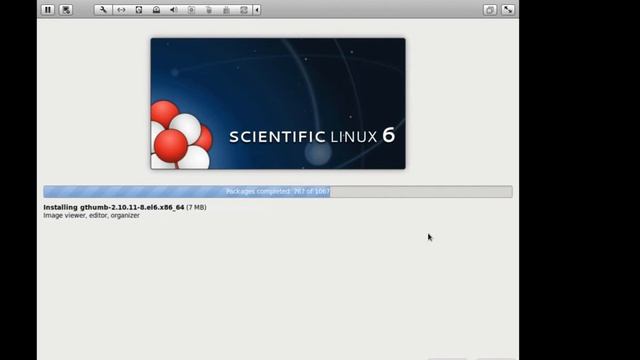Click the snapshot icon beside the pause button

coord(66,10)
